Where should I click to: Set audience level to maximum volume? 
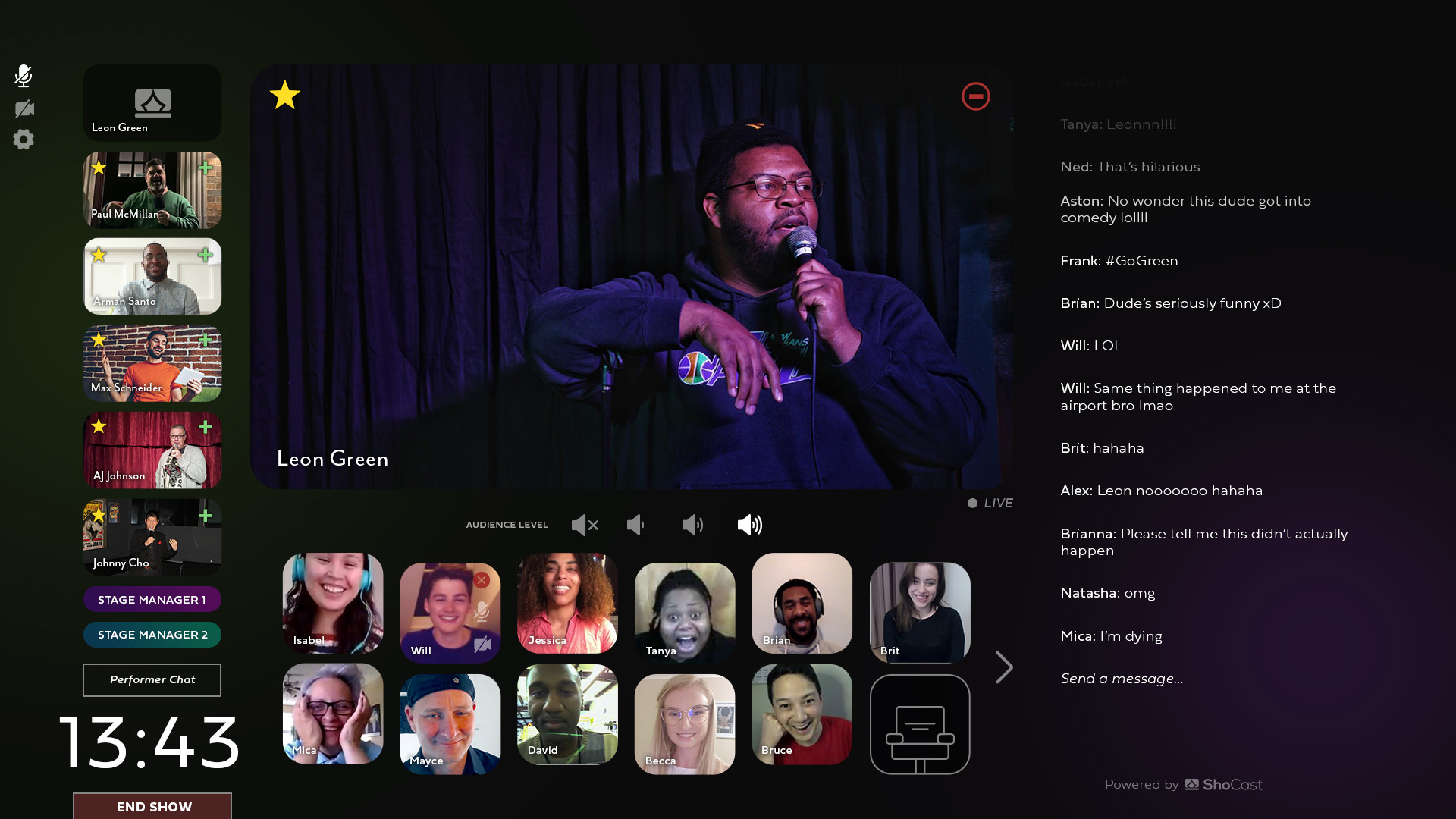pyautogui.click(x=749, y=525)
